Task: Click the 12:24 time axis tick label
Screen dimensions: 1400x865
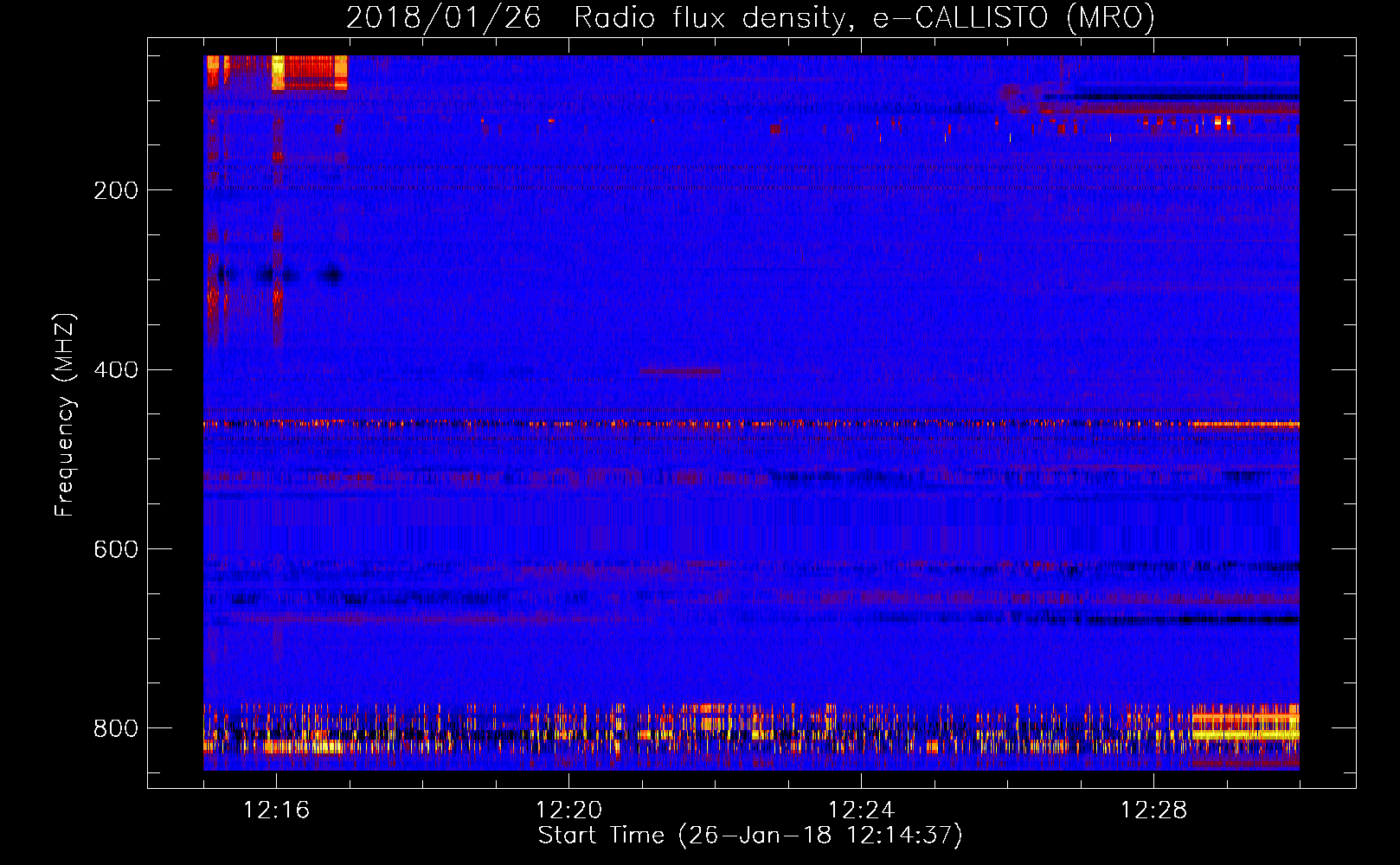Action: (861, 811)
